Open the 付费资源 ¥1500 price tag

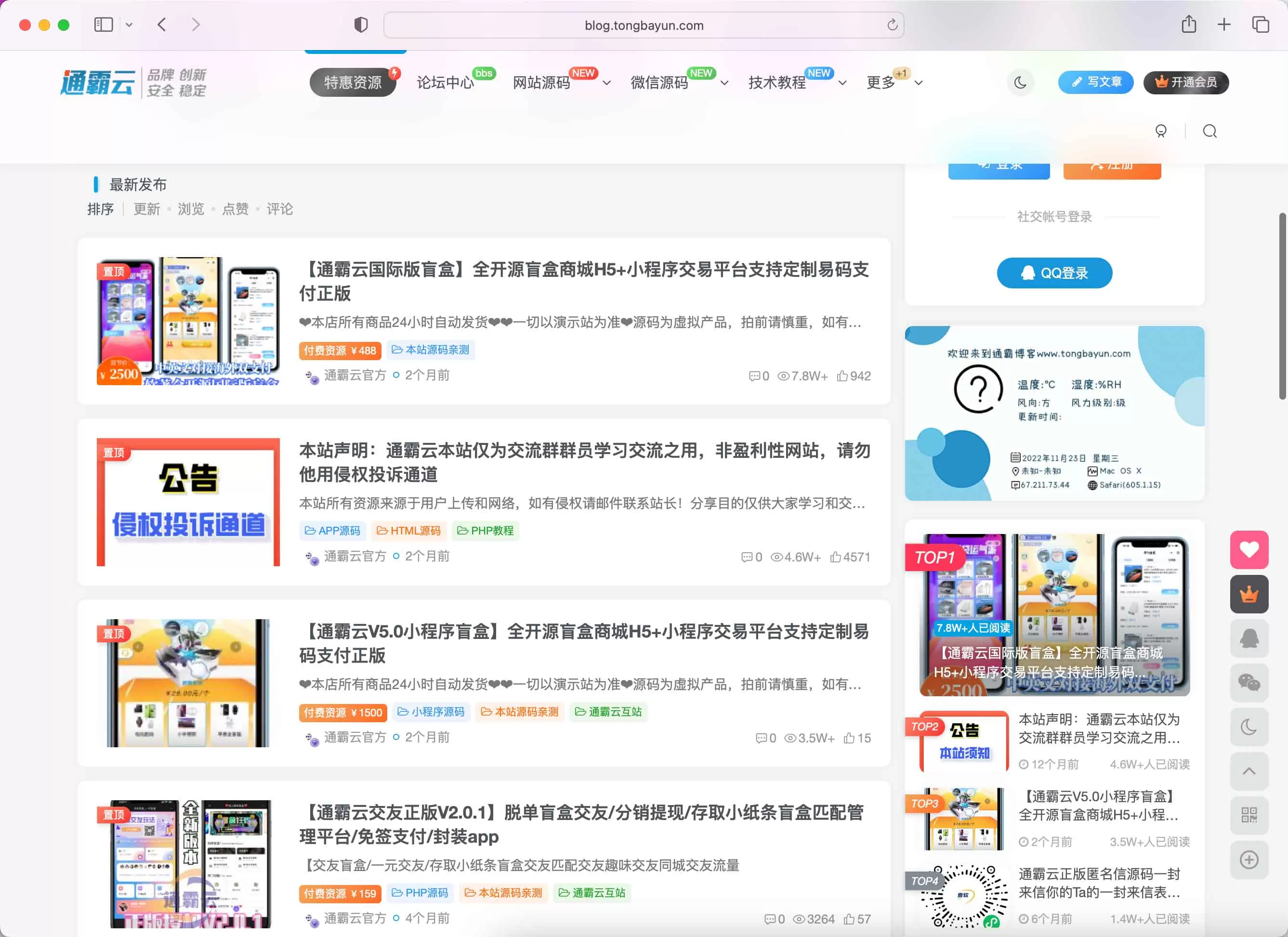pos(343,712)
